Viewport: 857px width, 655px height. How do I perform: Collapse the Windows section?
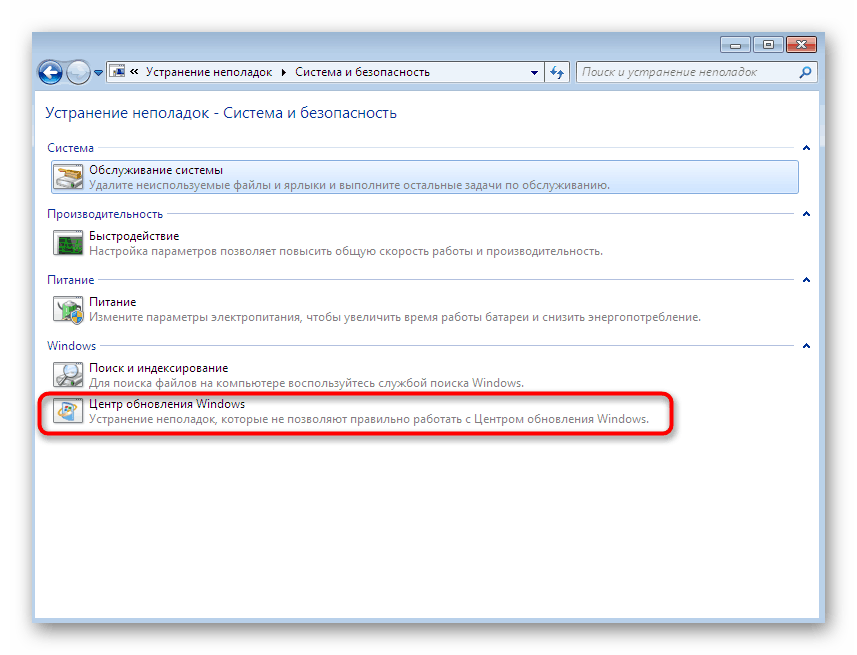pyautogui.click(x=806, y=345)
